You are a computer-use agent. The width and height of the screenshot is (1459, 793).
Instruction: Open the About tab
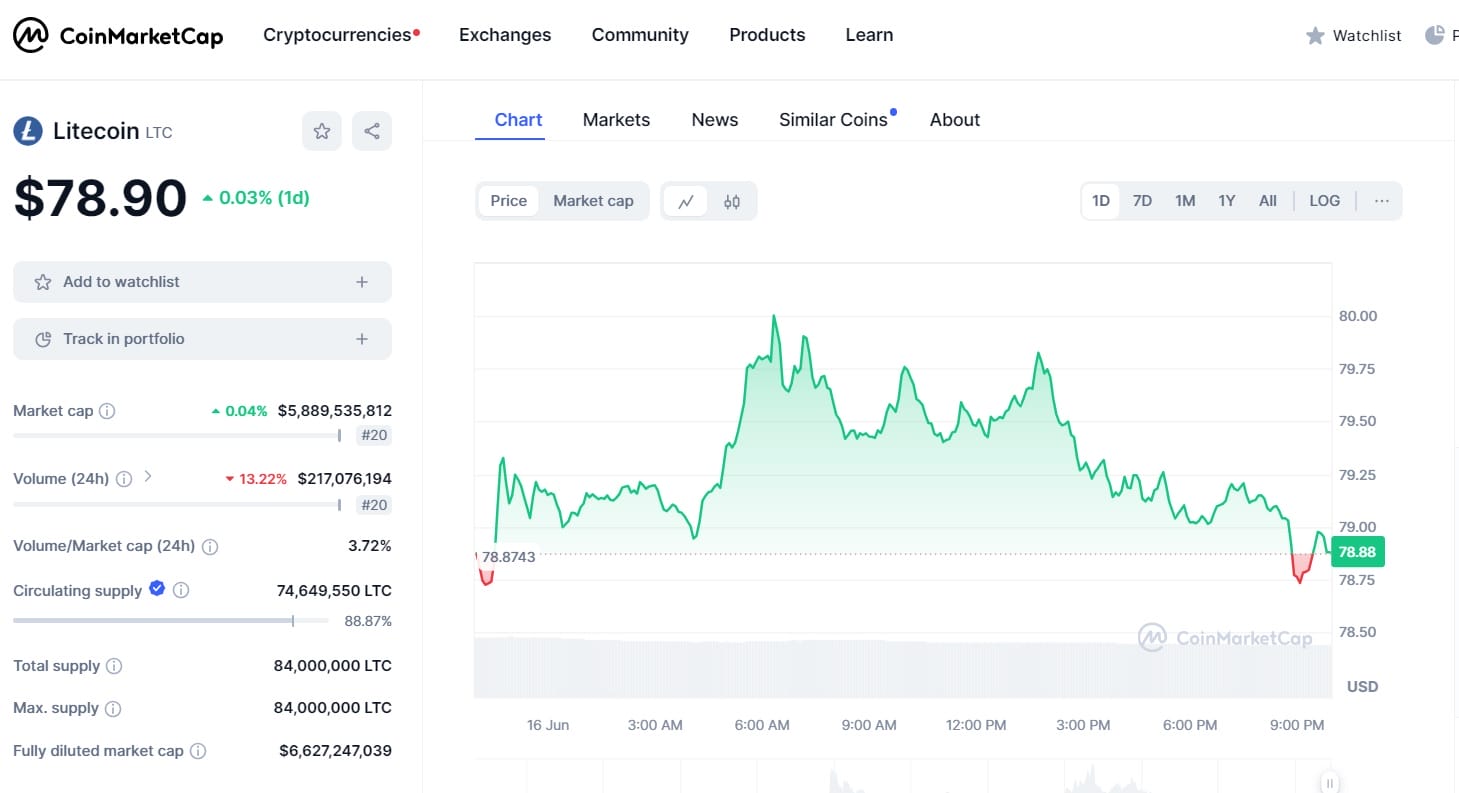[955, 120]
